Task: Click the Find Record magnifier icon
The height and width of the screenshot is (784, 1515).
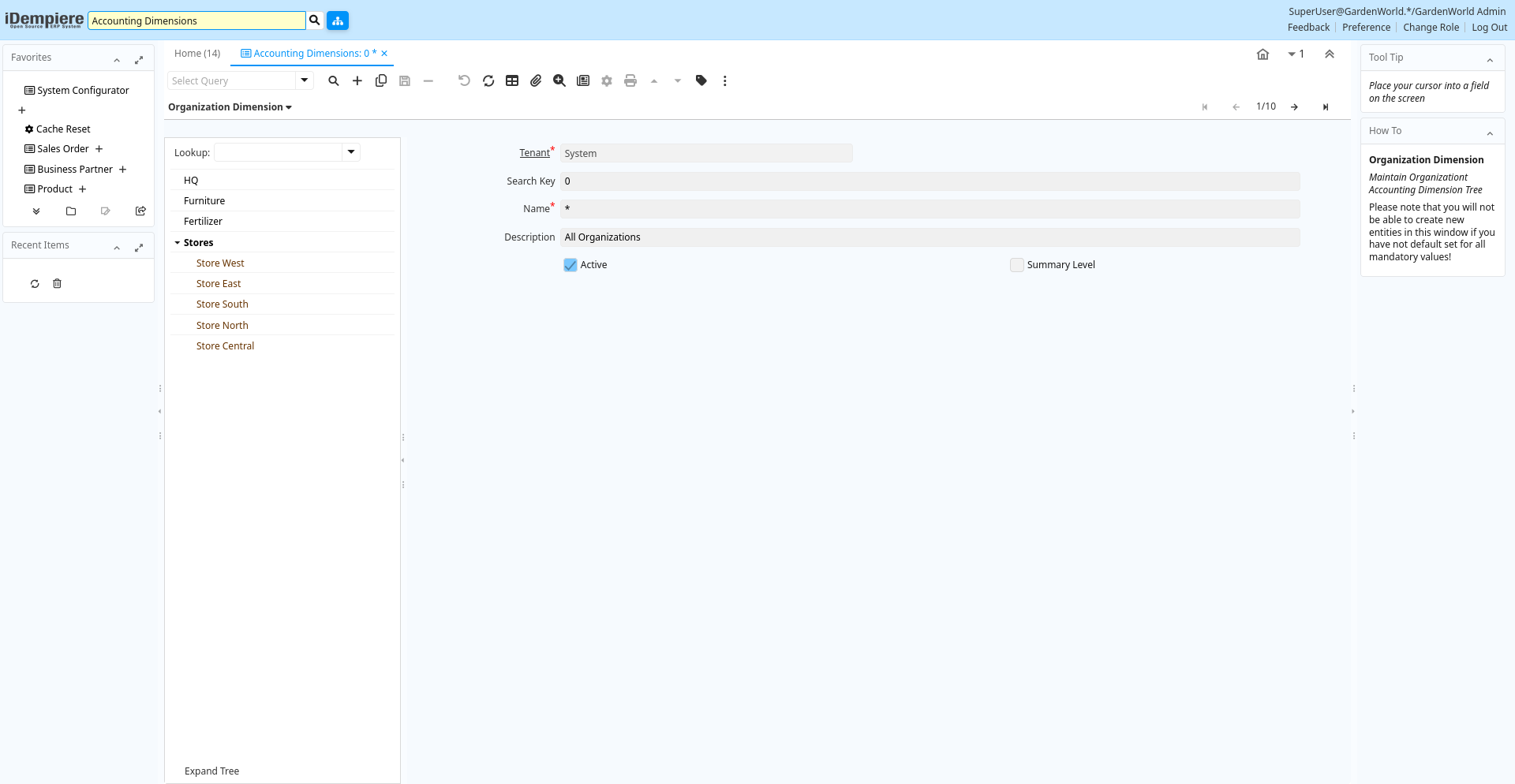Action: click(334, 80)
